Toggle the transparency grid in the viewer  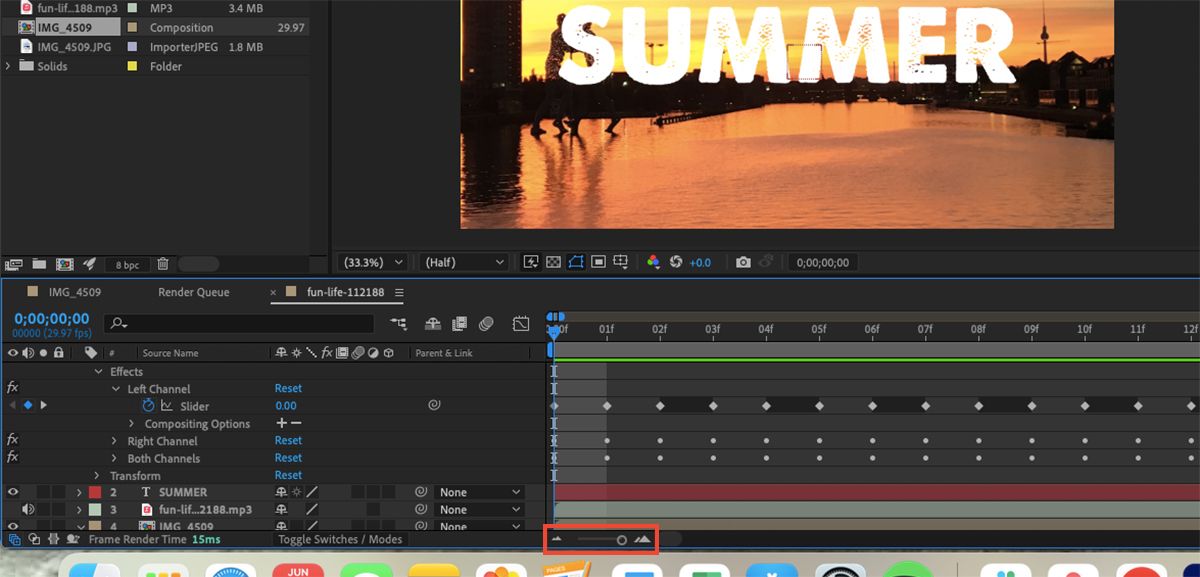click(553, 261)
